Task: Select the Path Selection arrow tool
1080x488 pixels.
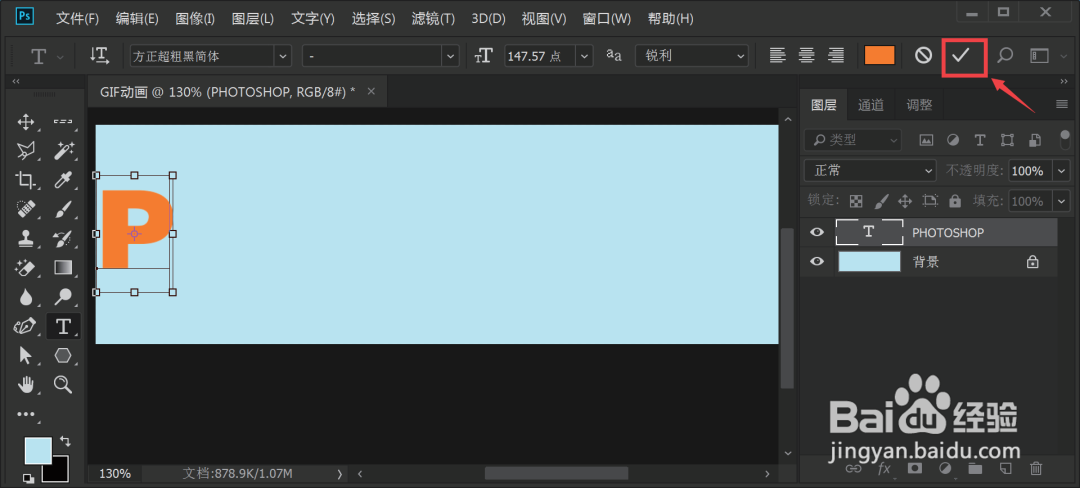Action: pos(25,355)
